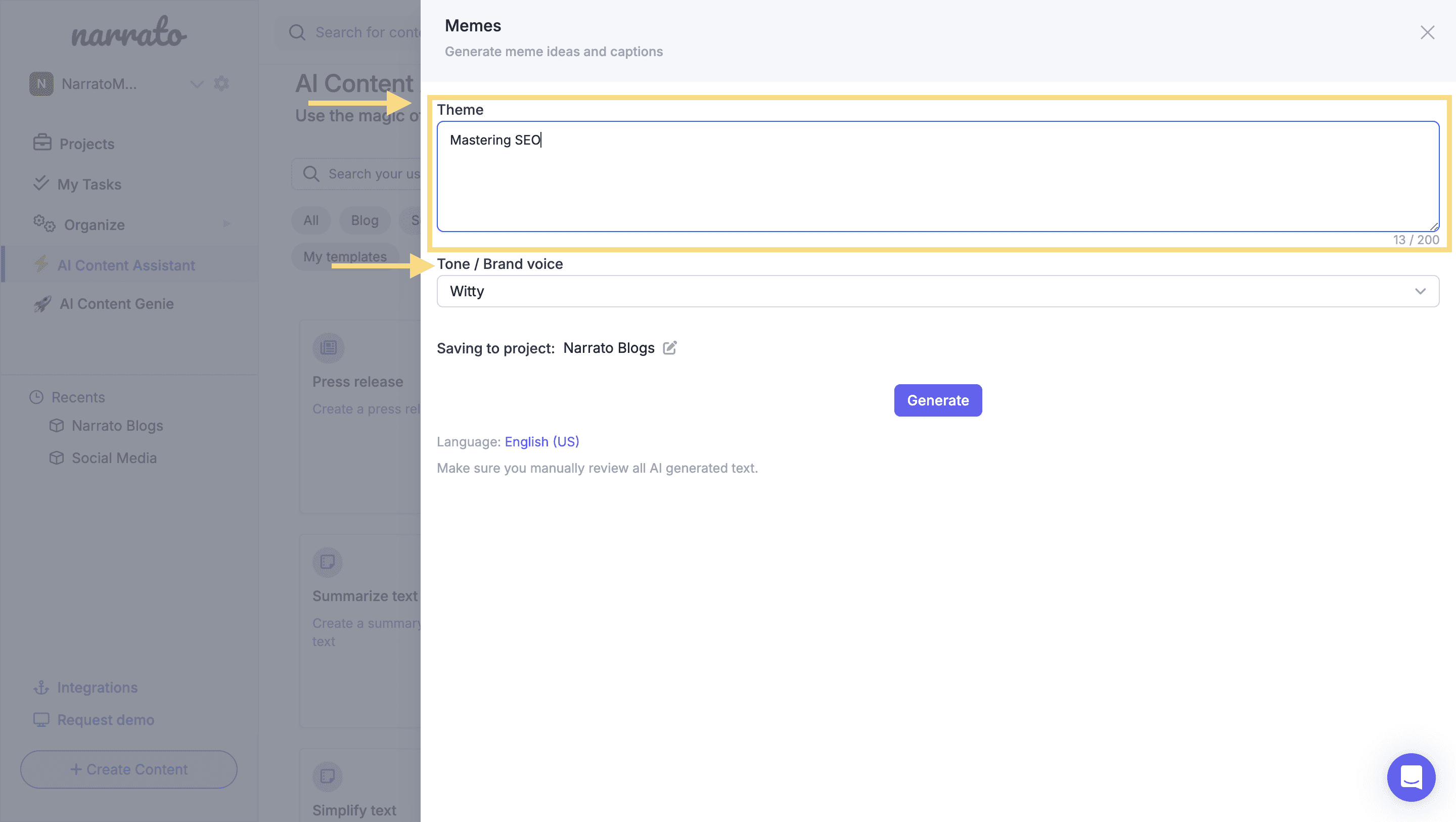Click the AI Content Genie rocket icon
This screenshot has width=1456, height=822.
pos(42,304)
